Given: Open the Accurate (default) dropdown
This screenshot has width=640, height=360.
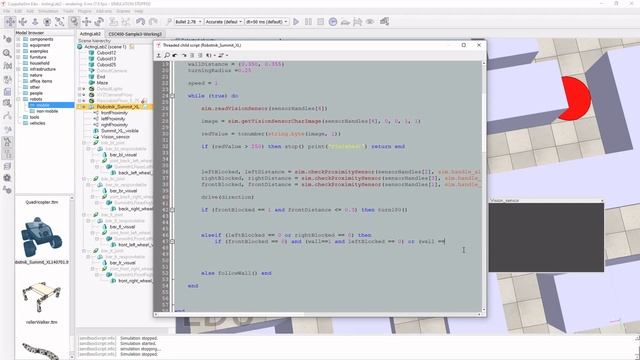Looking at the screenshot, I should 224,22.
